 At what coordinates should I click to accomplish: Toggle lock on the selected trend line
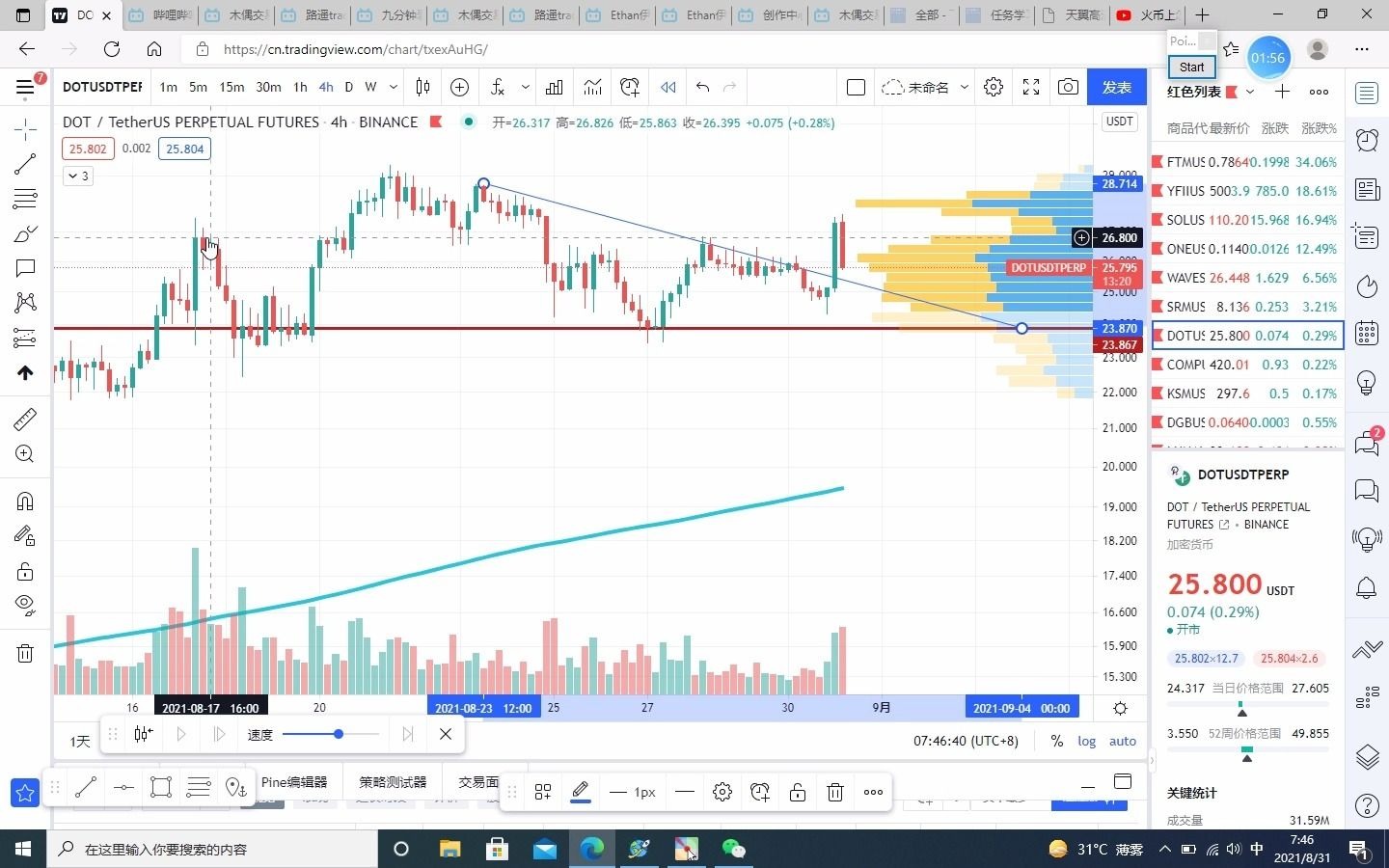(x=798, y=792)
